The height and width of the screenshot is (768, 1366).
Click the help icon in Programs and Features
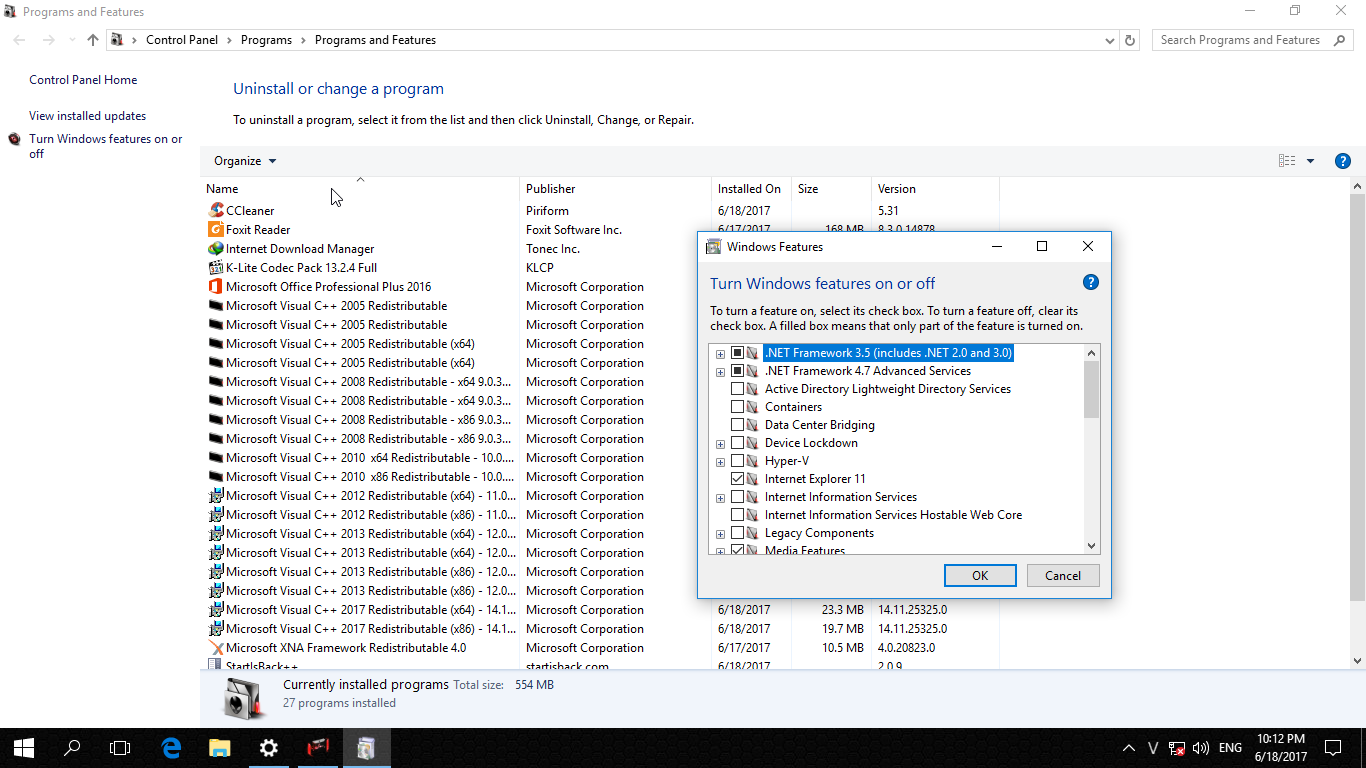click(x=1343, y=161)
